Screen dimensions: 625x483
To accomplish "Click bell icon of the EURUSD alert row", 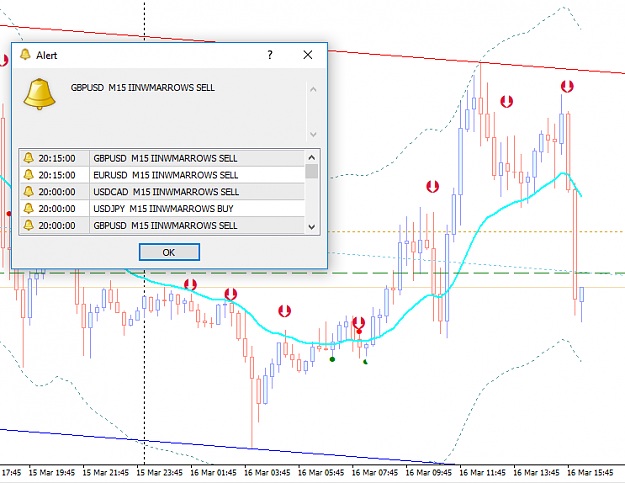I will [28, 175].
